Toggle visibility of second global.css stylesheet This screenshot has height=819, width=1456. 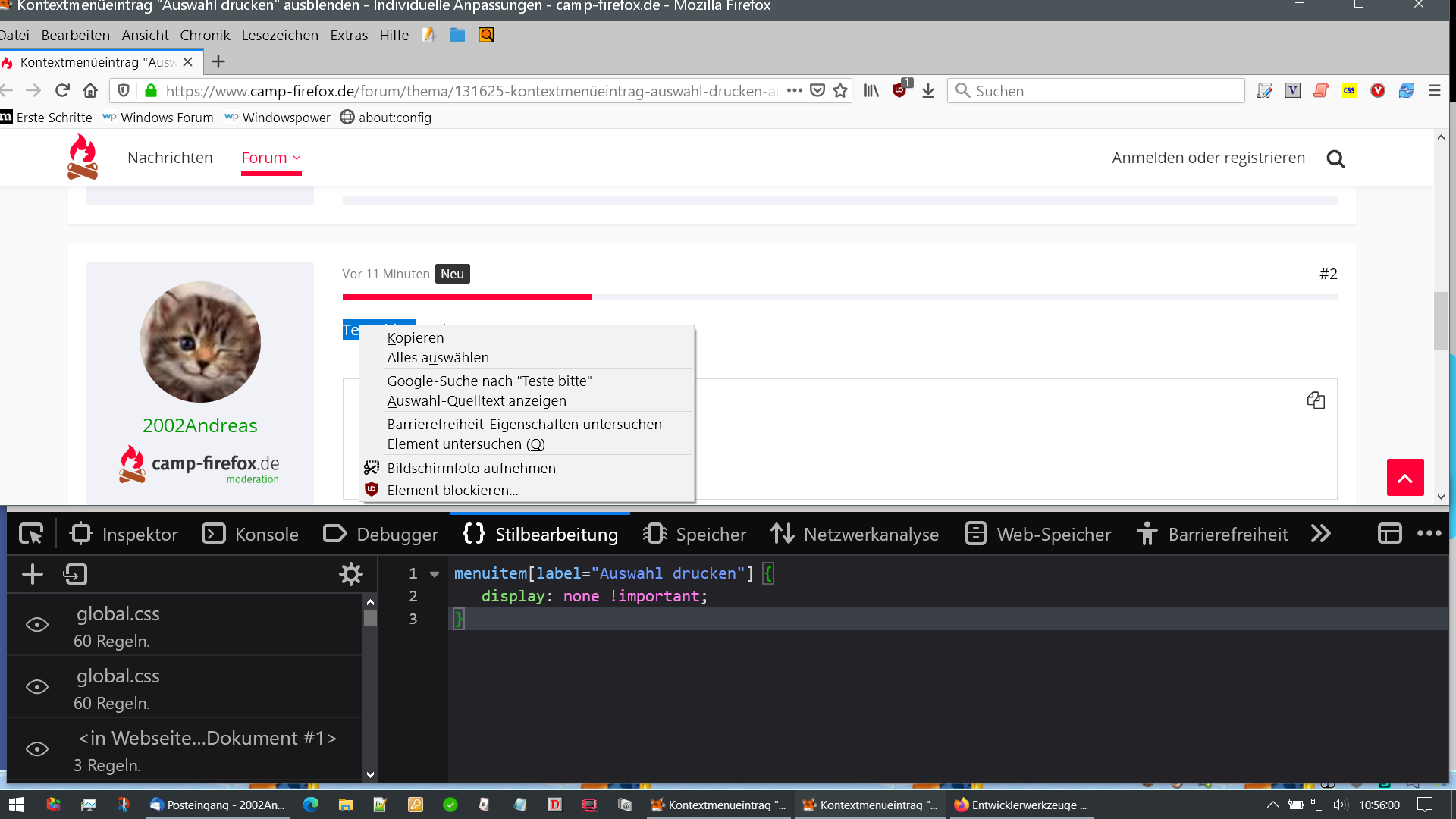click(x=37, y=687)
